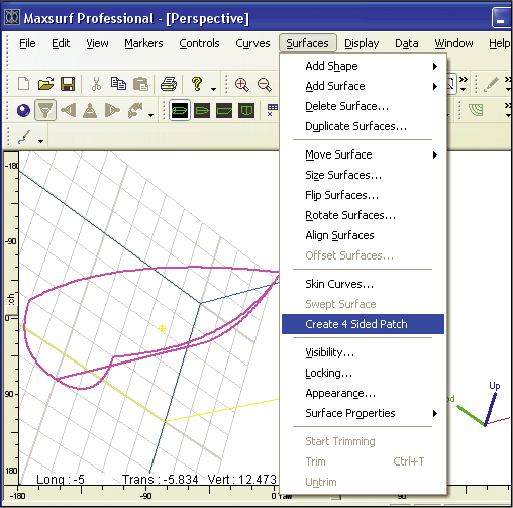Toggle the pressed funnel-shaped lighting button
The height and width of the screenshot is (508, 513).
[x=45, y=110]
